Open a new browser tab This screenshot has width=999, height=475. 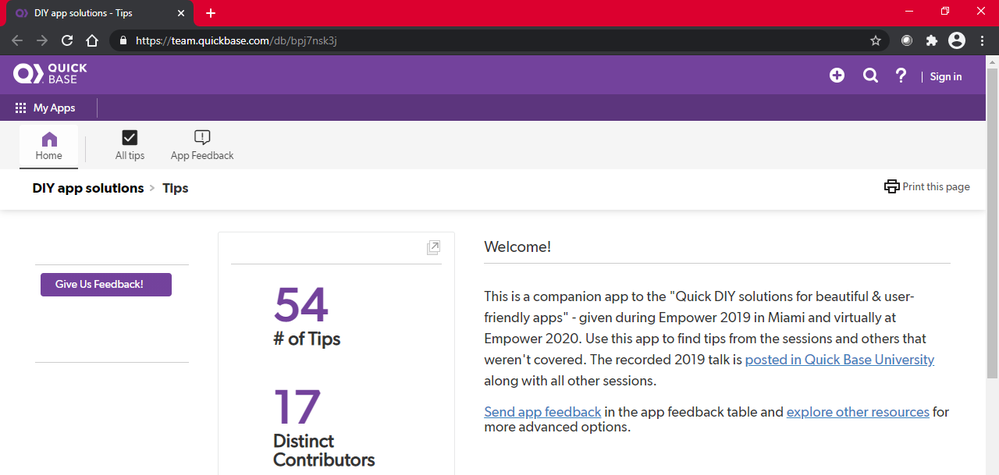(x=211, y=13)
